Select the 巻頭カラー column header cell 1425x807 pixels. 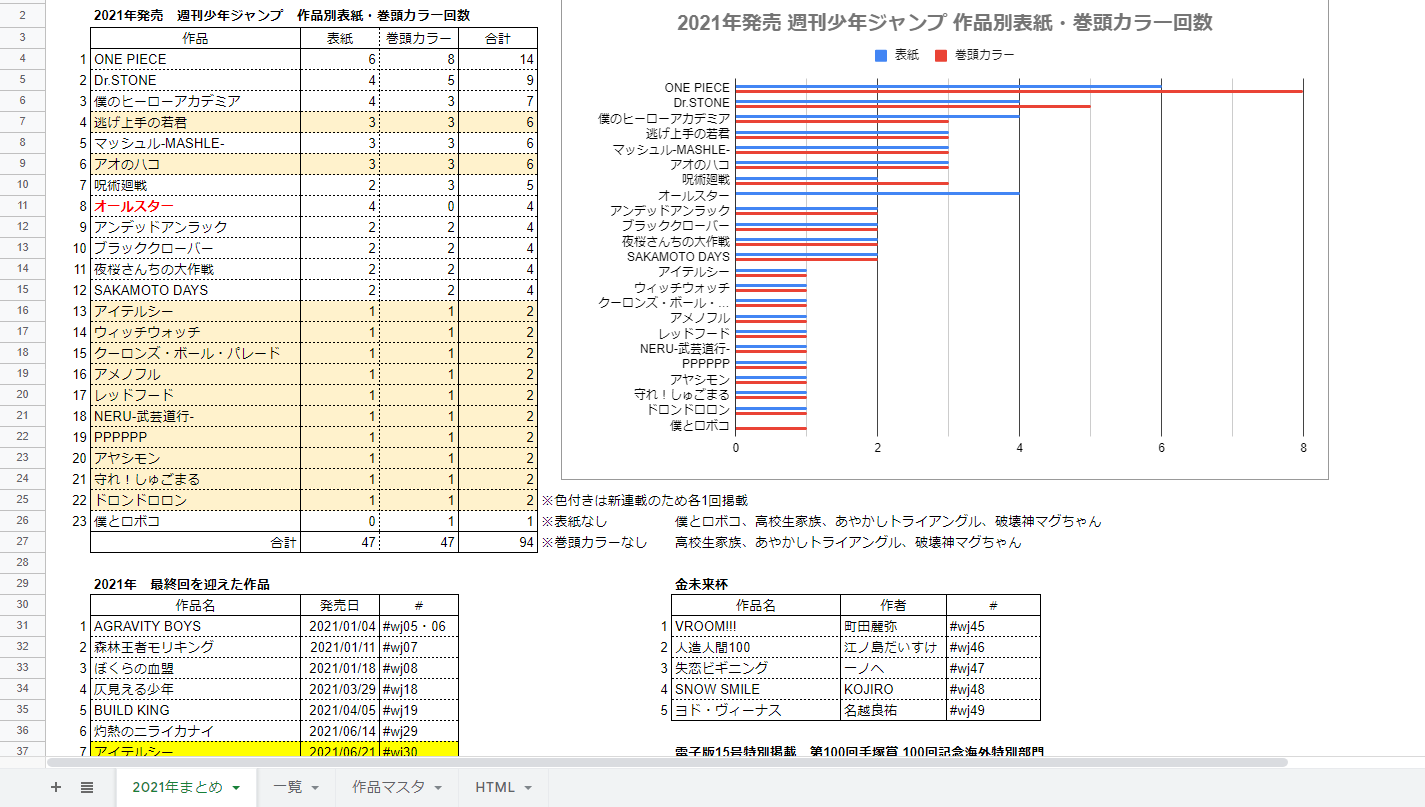pos(419,38)
